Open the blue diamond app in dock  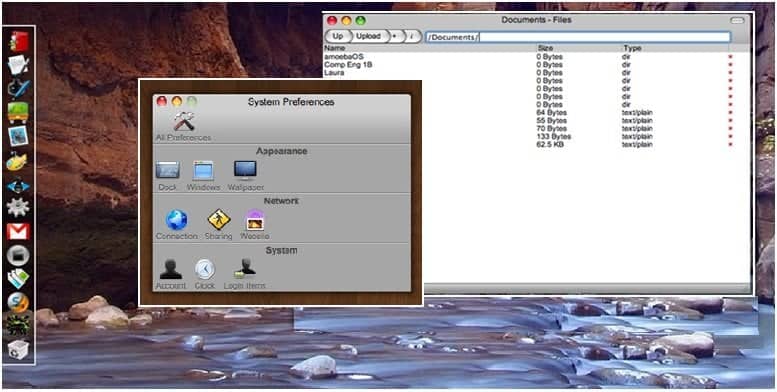point(18,186)
